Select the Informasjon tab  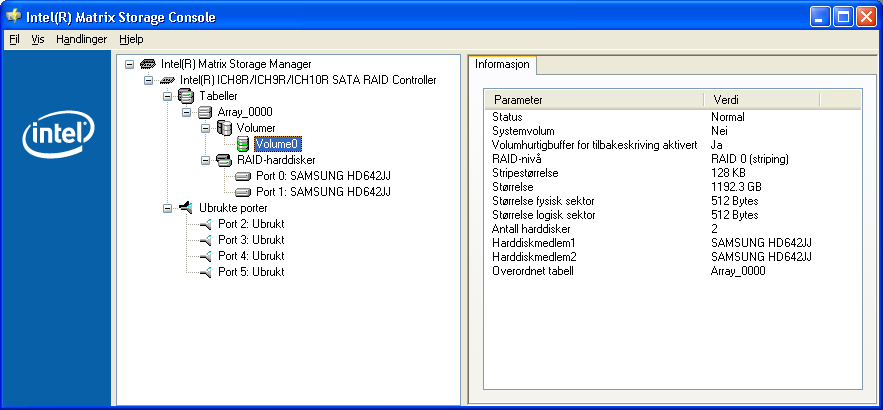502,64
